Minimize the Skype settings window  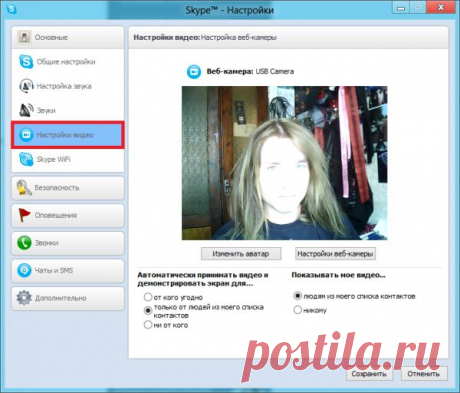click(401, 8)
